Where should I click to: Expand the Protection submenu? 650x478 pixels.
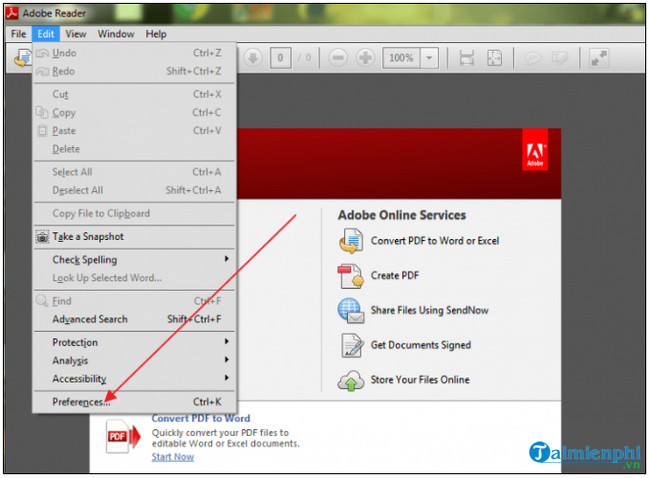(134, 342)
